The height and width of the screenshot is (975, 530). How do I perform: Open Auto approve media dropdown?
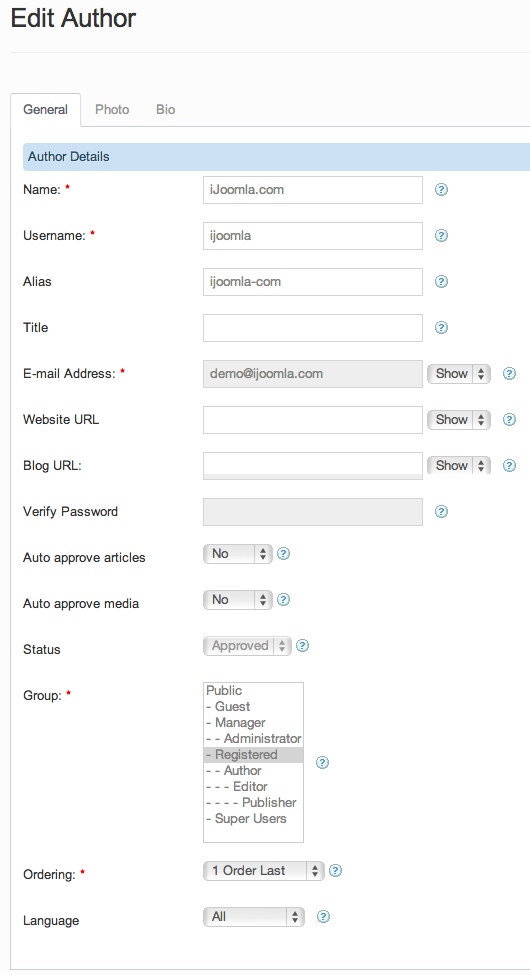coord(238,600)
